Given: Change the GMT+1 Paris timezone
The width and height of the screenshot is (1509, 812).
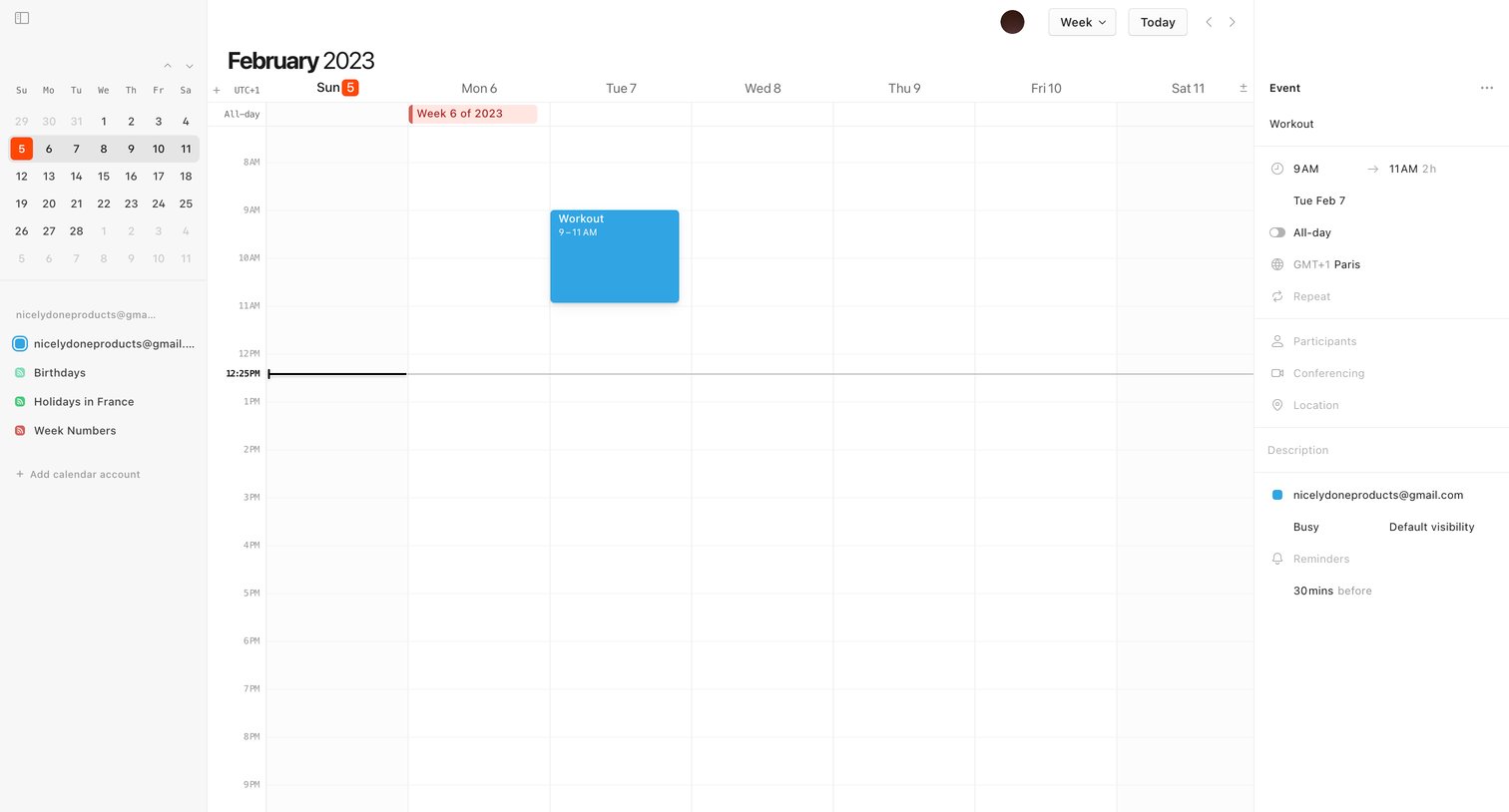Looking at the screenshot, I should [x=1327, y=264].
